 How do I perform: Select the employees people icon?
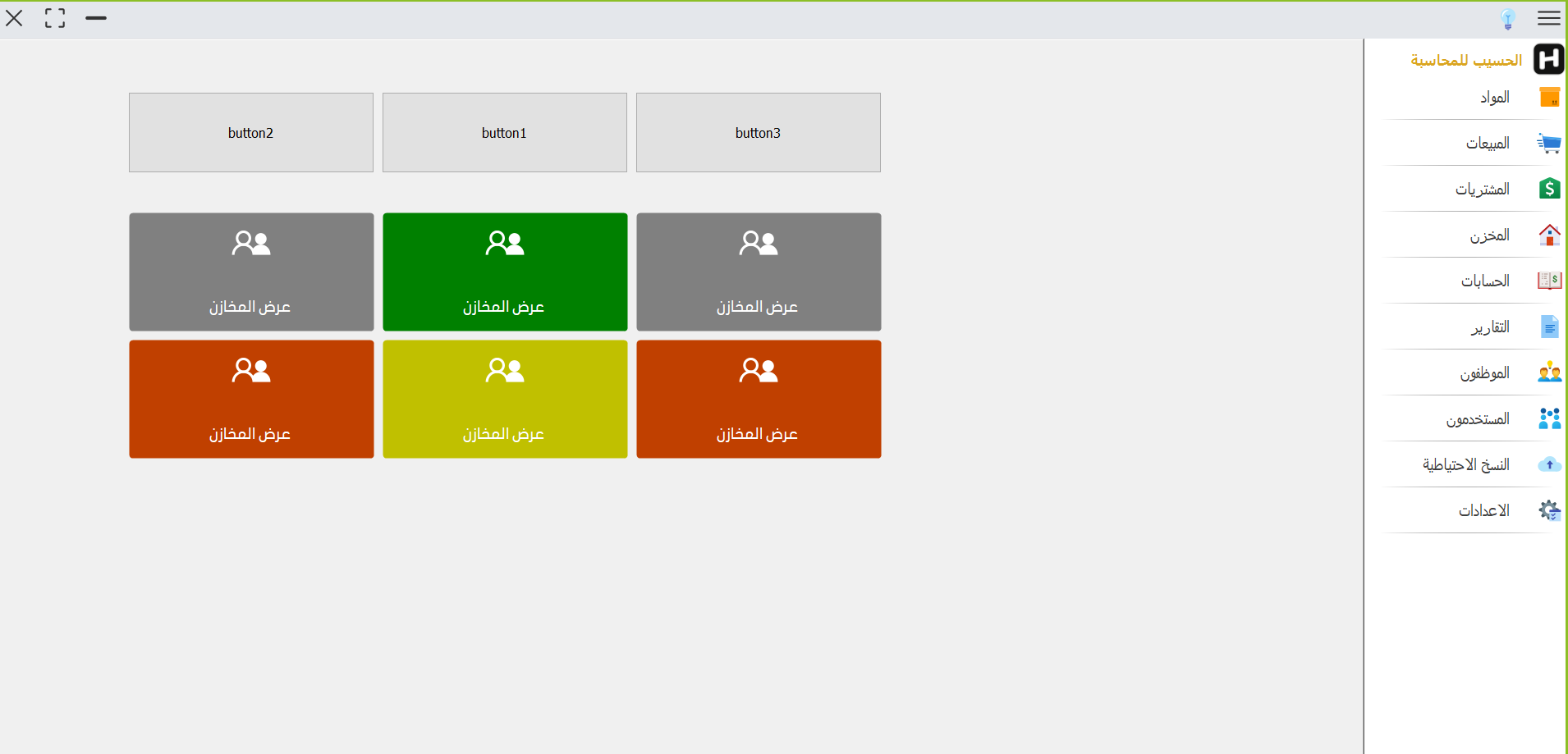[x=1549, y=372]
